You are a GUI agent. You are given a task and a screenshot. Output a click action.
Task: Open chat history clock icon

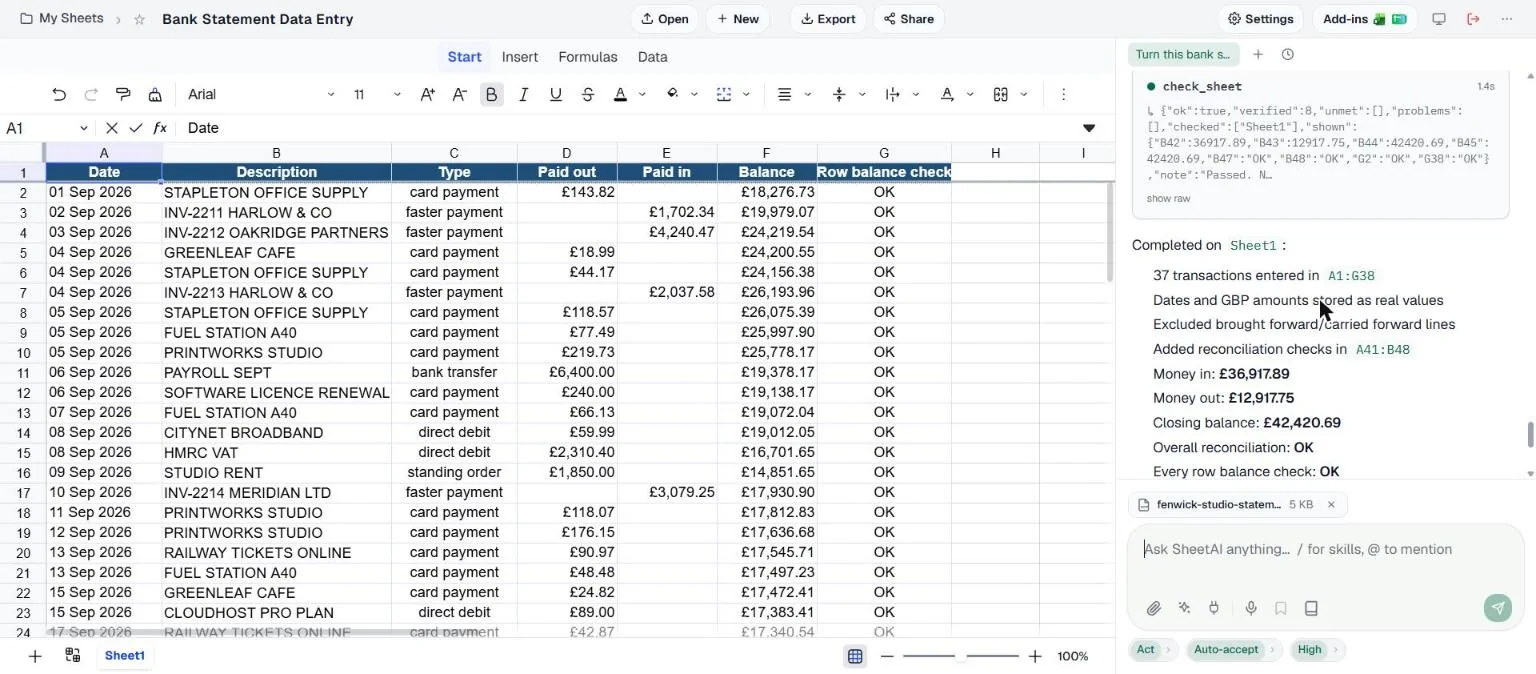pyautogui.click(x=1288, y=55)
